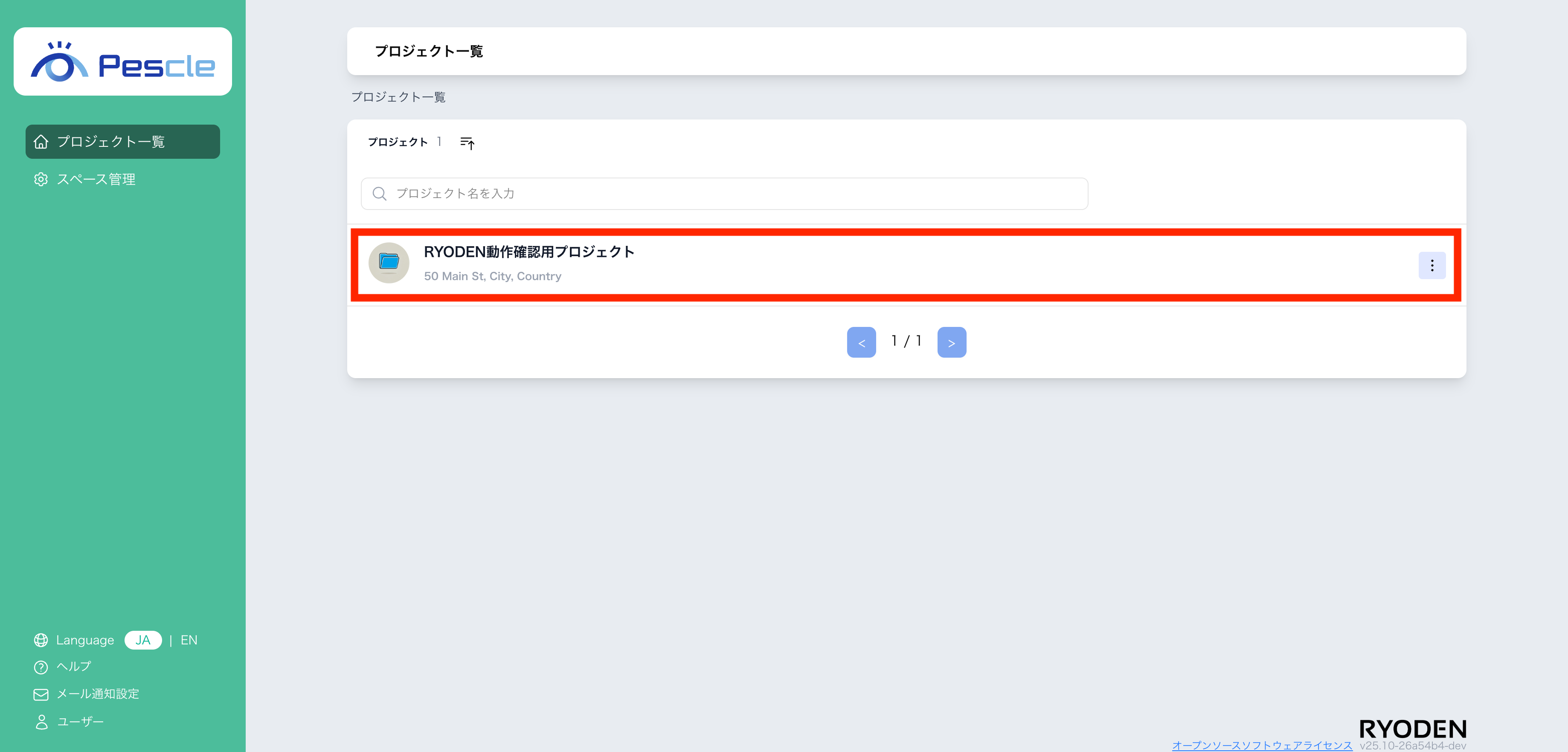Click the help question mark icon

(x=41, y=667)
